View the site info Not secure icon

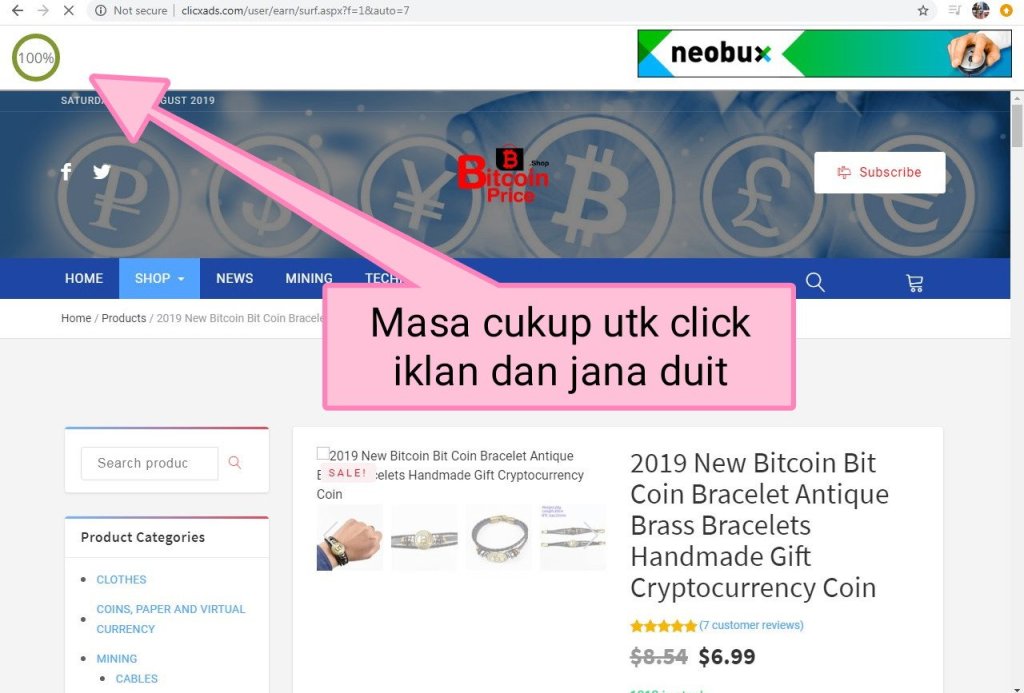(x=101, y=10)
